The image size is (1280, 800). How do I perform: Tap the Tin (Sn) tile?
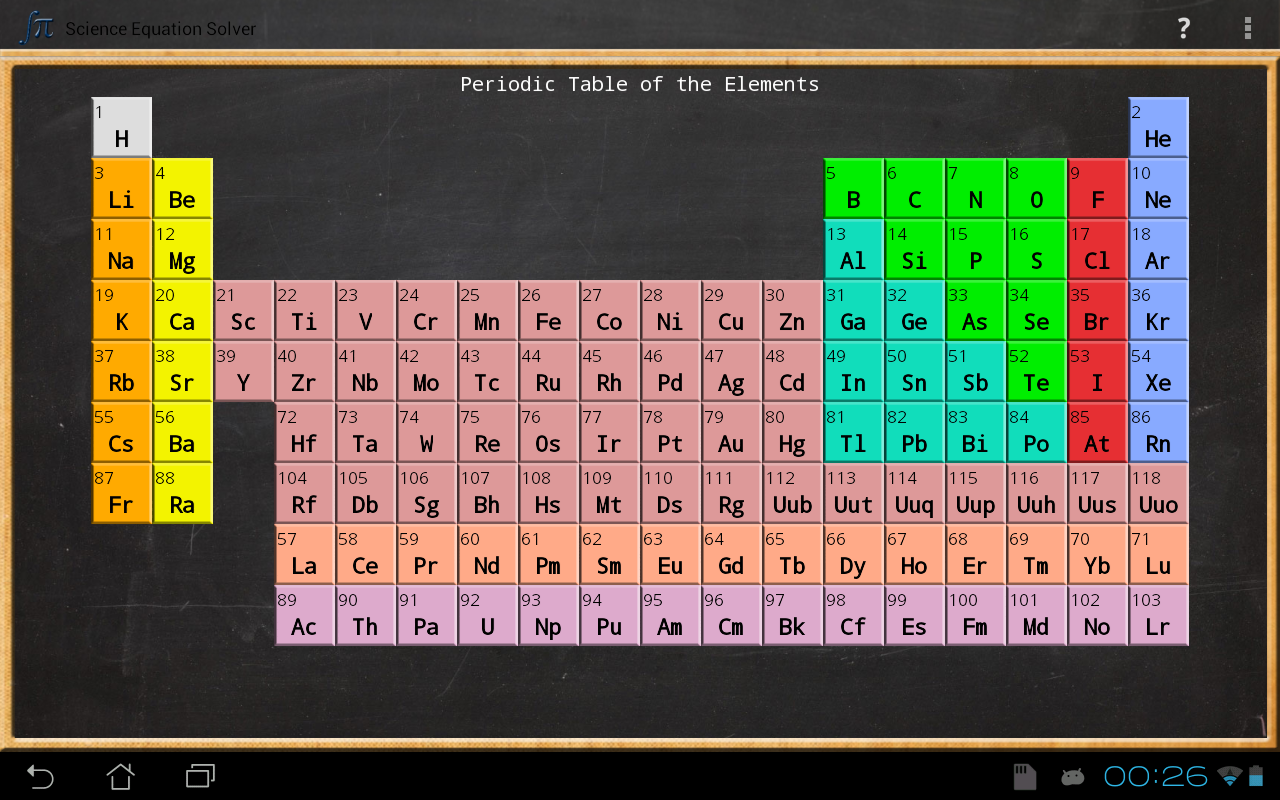click(x=915, y=371)
